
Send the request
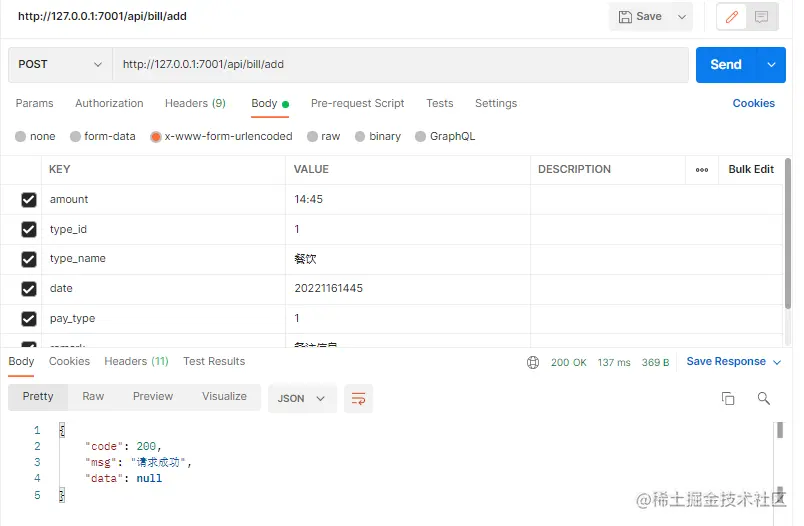[726, 65]
